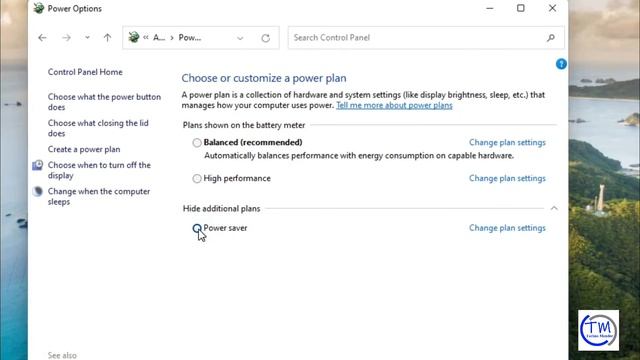Close the Power Options window
The height and width of the screenshot is (360, 640).
click(x=552, y=8)
